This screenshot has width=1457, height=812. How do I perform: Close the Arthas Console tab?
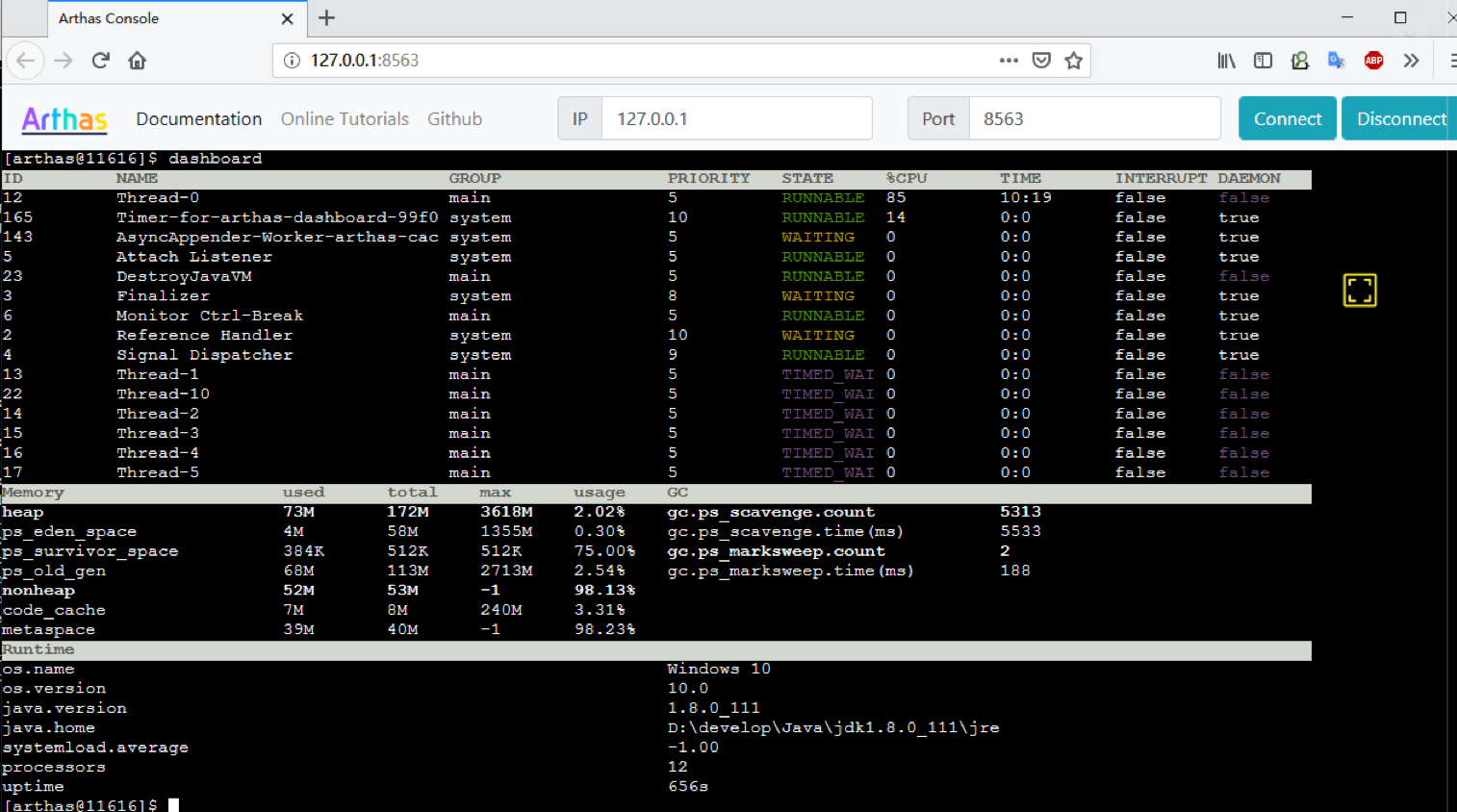coord(287,19)
